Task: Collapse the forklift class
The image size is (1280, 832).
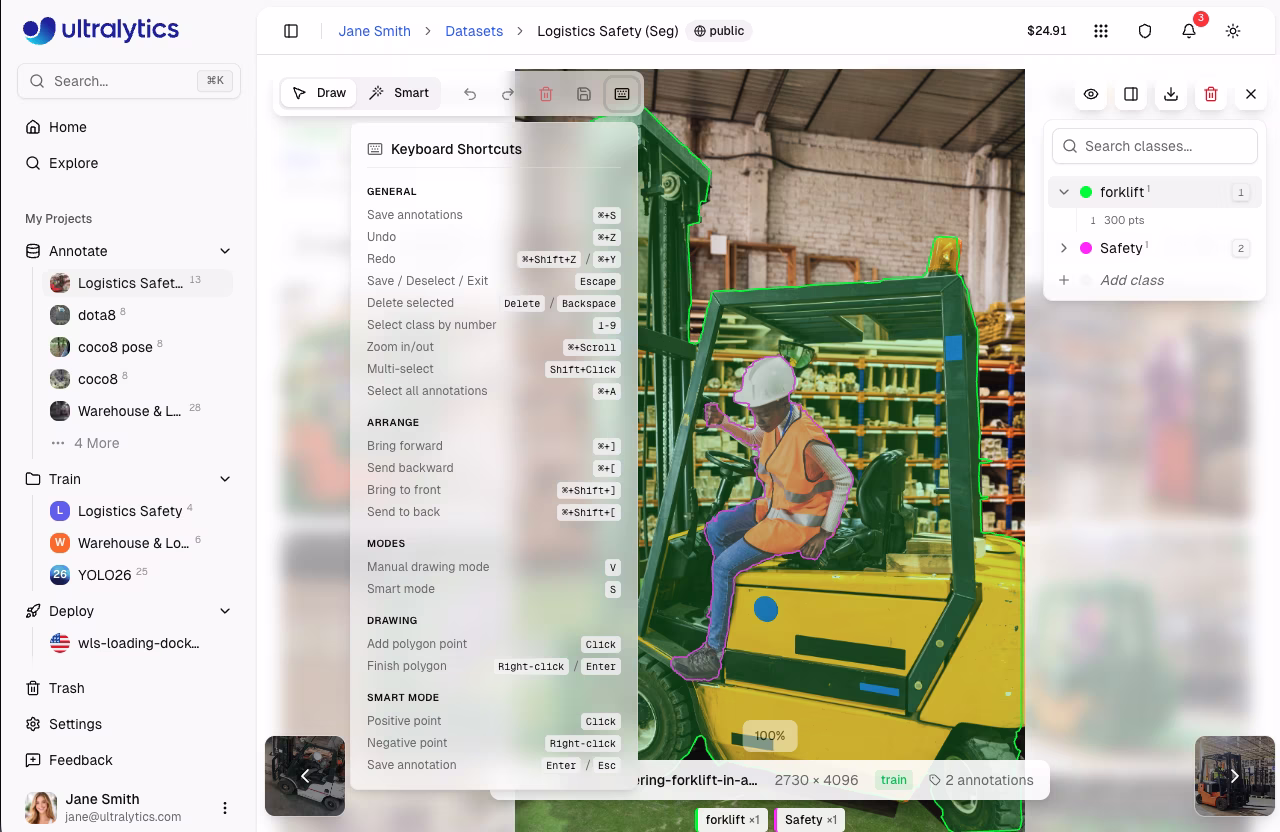Action: pos(1064,192)
